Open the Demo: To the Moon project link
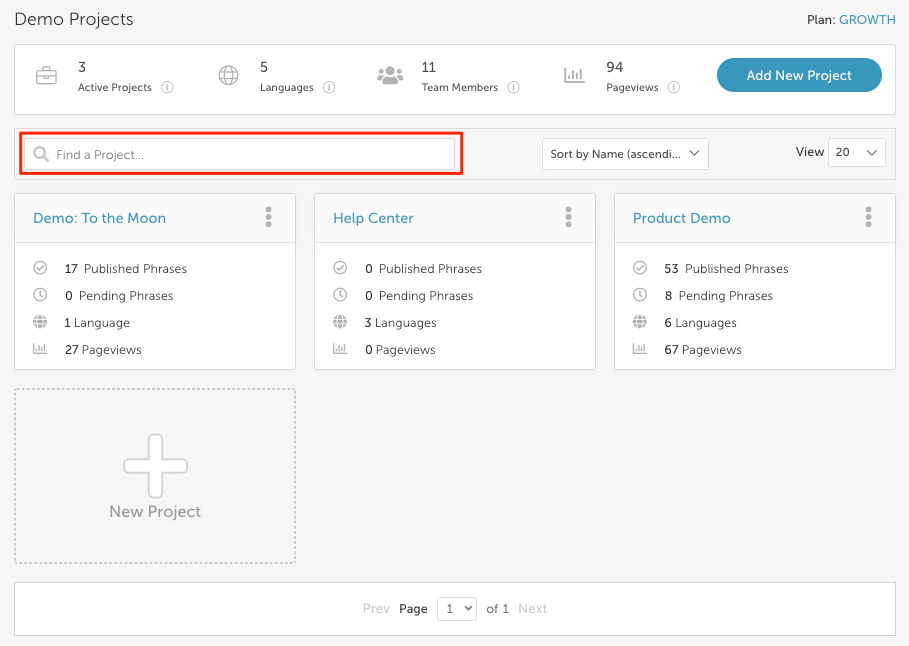The image size is (909, 646). (100, 218)
